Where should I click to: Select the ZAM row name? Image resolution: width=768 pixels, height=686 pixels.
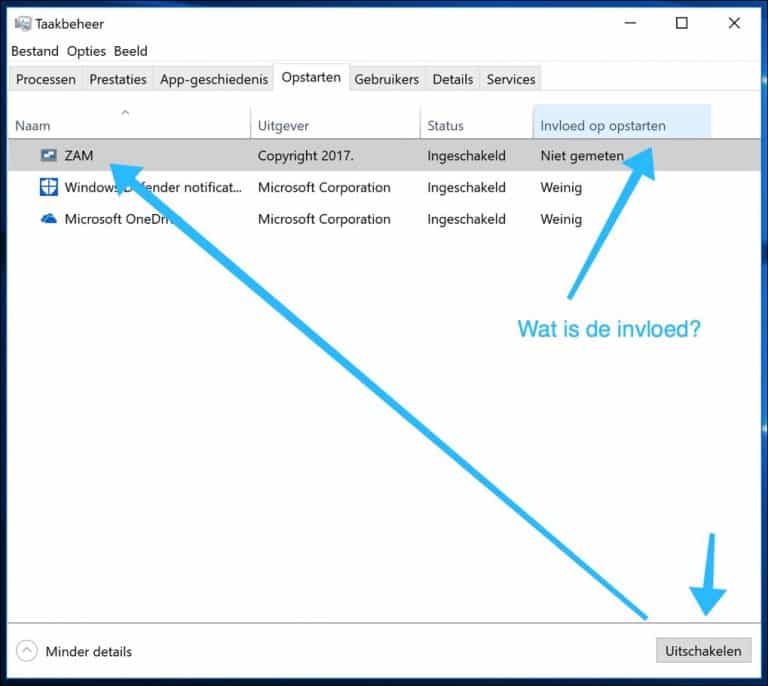tap(78, 156)
